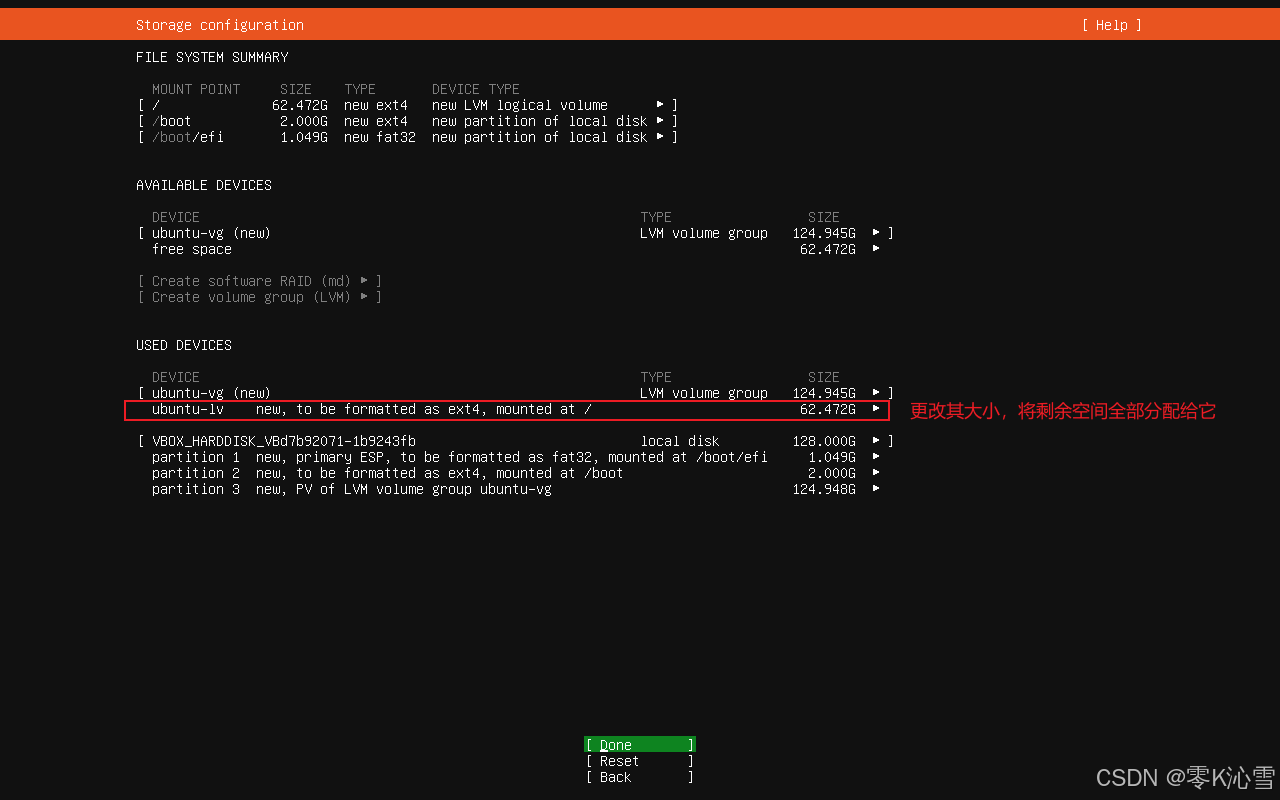Image resolution: width=1280 pixels, height=800 pixels.
Task: Open arrow for partition 3 row
Action: pyautogui.click(x=876, y=489)
